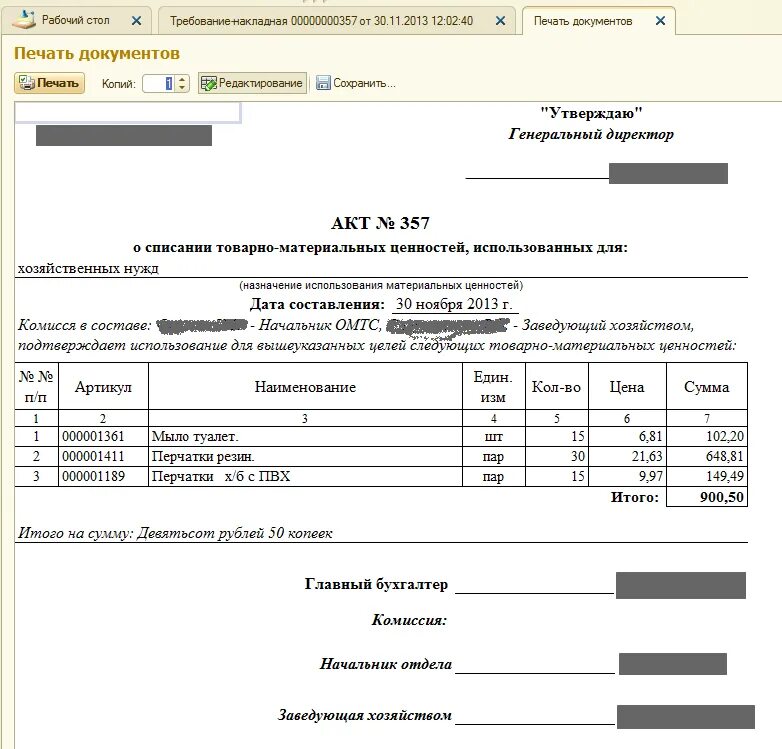
Task: Click the date 30 ноября 2013 г.
Action: [454, 304]
